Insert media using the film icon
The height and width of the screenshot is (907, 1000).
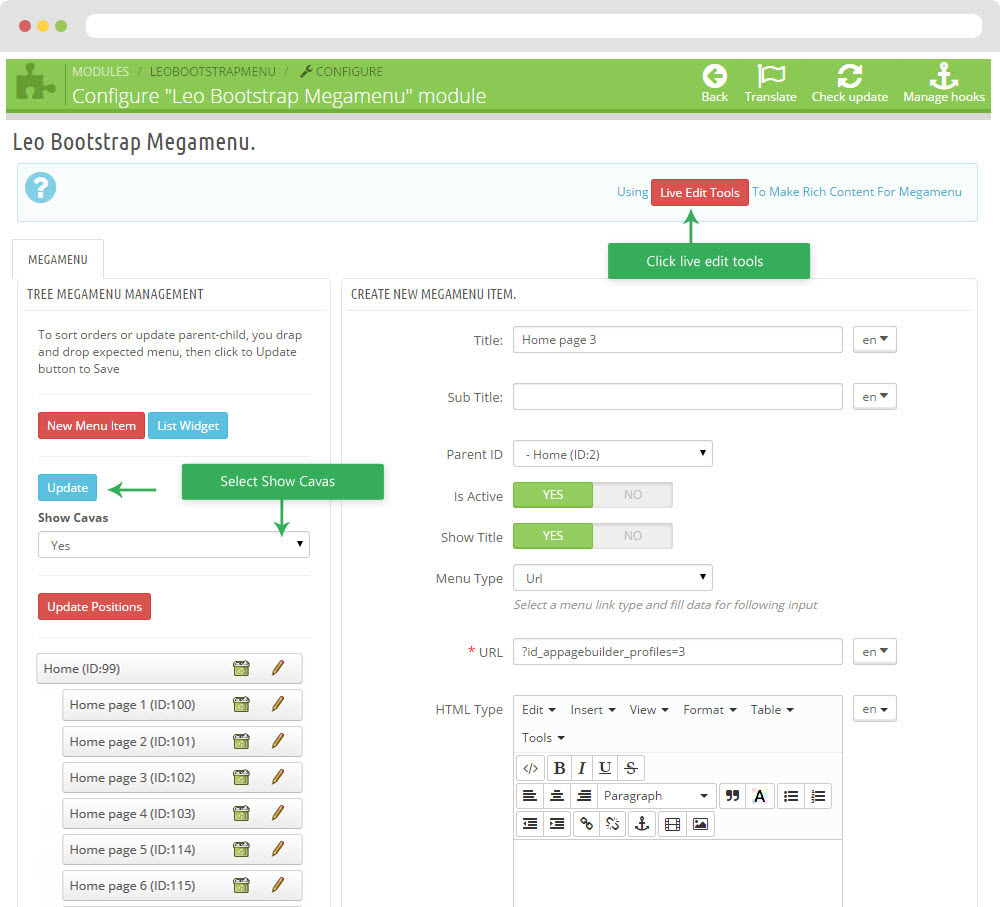[x=672, y=824]
